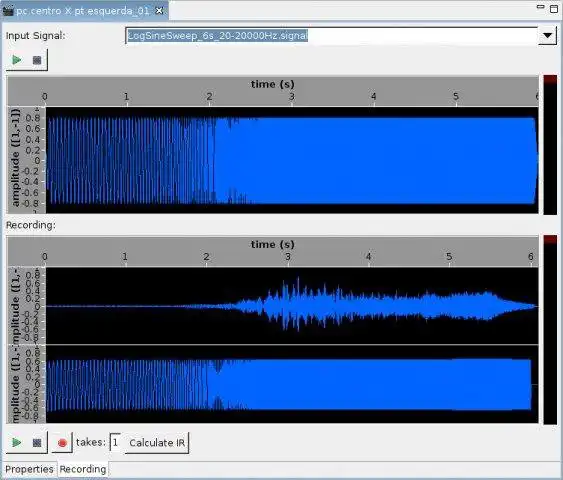Click the recording level meter

click(x=550, y=330)
